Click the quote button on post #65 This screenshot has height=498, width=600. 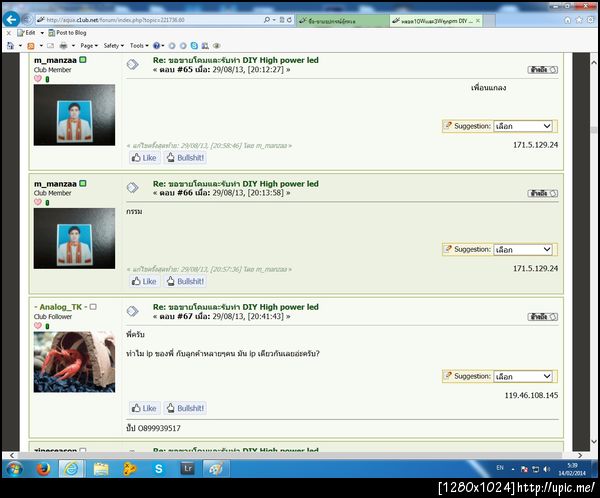[543, 70]
